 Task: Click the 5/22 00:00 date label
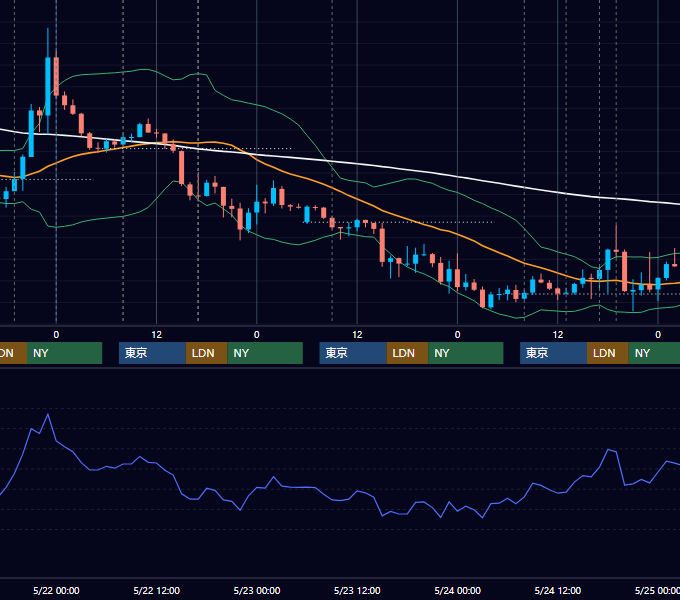(x=56, y=590)
